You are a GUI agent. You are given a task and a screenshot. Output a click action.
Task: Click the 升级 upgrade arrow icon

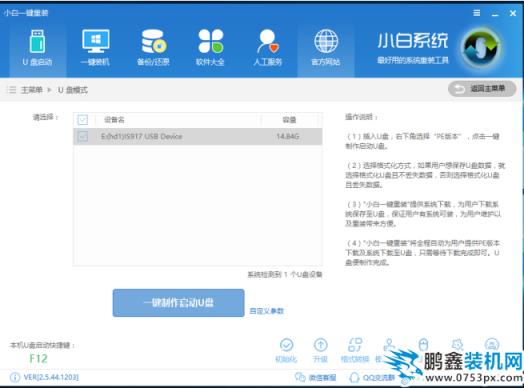tap(321, 345)
